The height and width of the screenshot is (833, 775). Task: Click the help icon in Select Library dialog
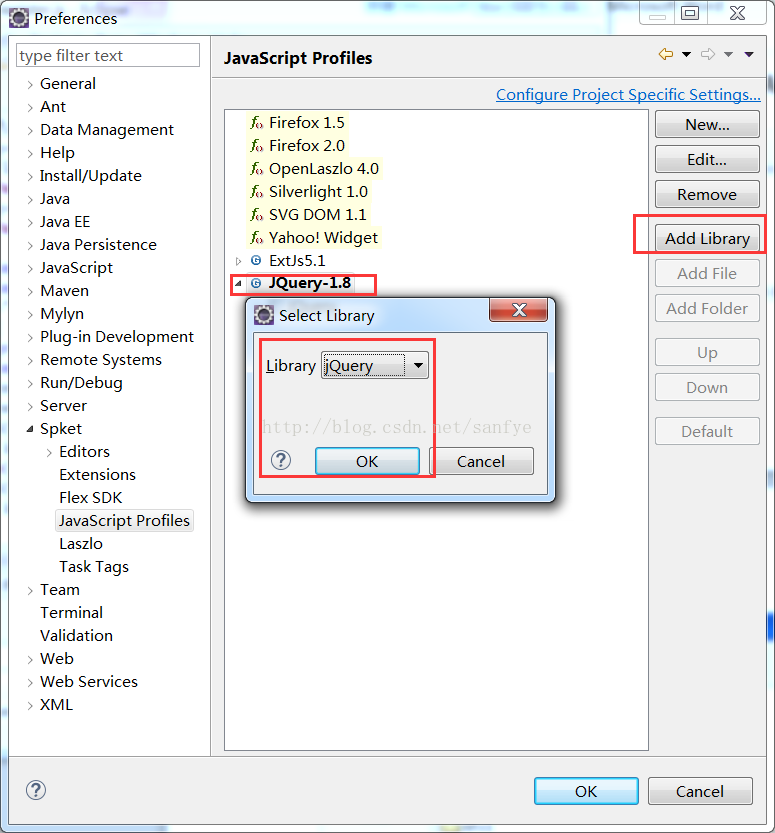280,460
